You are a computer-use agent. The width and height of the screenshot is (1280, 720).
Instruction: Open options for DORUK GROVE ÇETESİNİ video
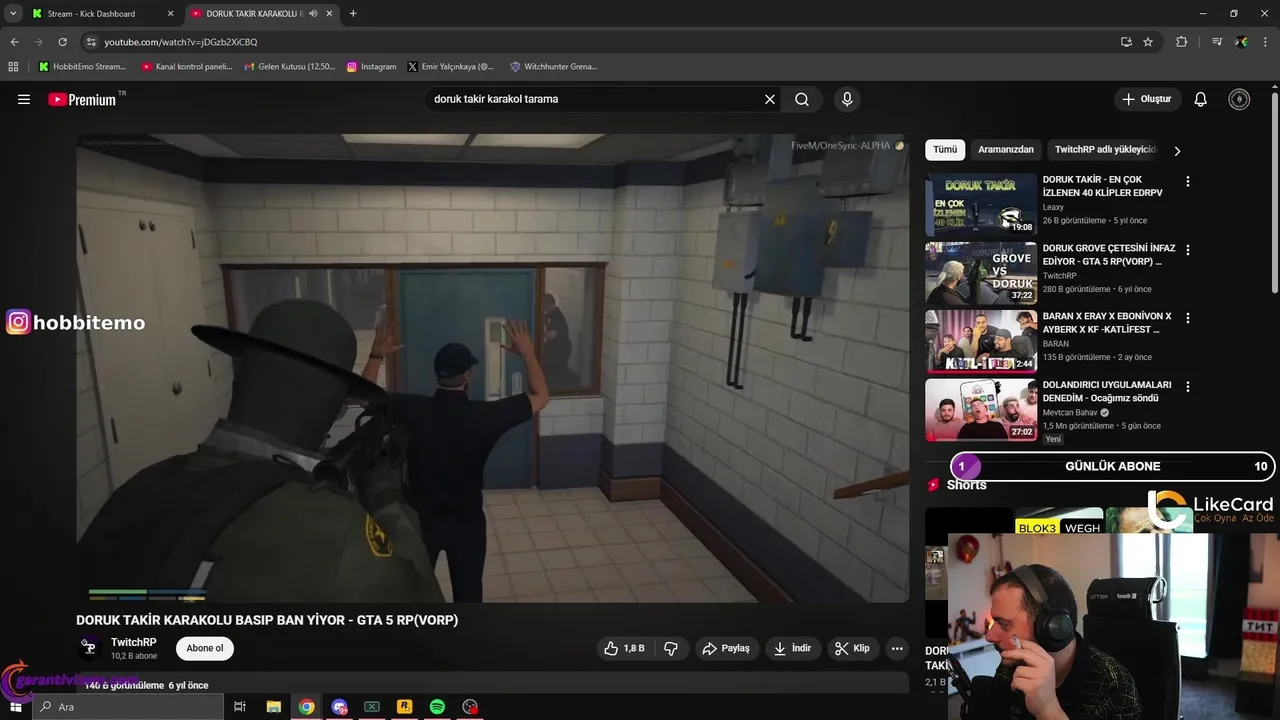click(1188, 250)
